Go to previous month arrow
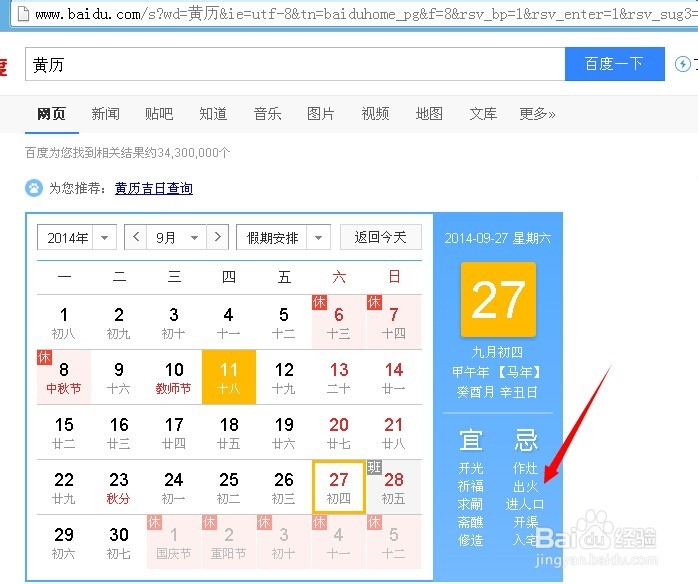Image resolution: width=698 pixels, height=584 pixels. 136,237
